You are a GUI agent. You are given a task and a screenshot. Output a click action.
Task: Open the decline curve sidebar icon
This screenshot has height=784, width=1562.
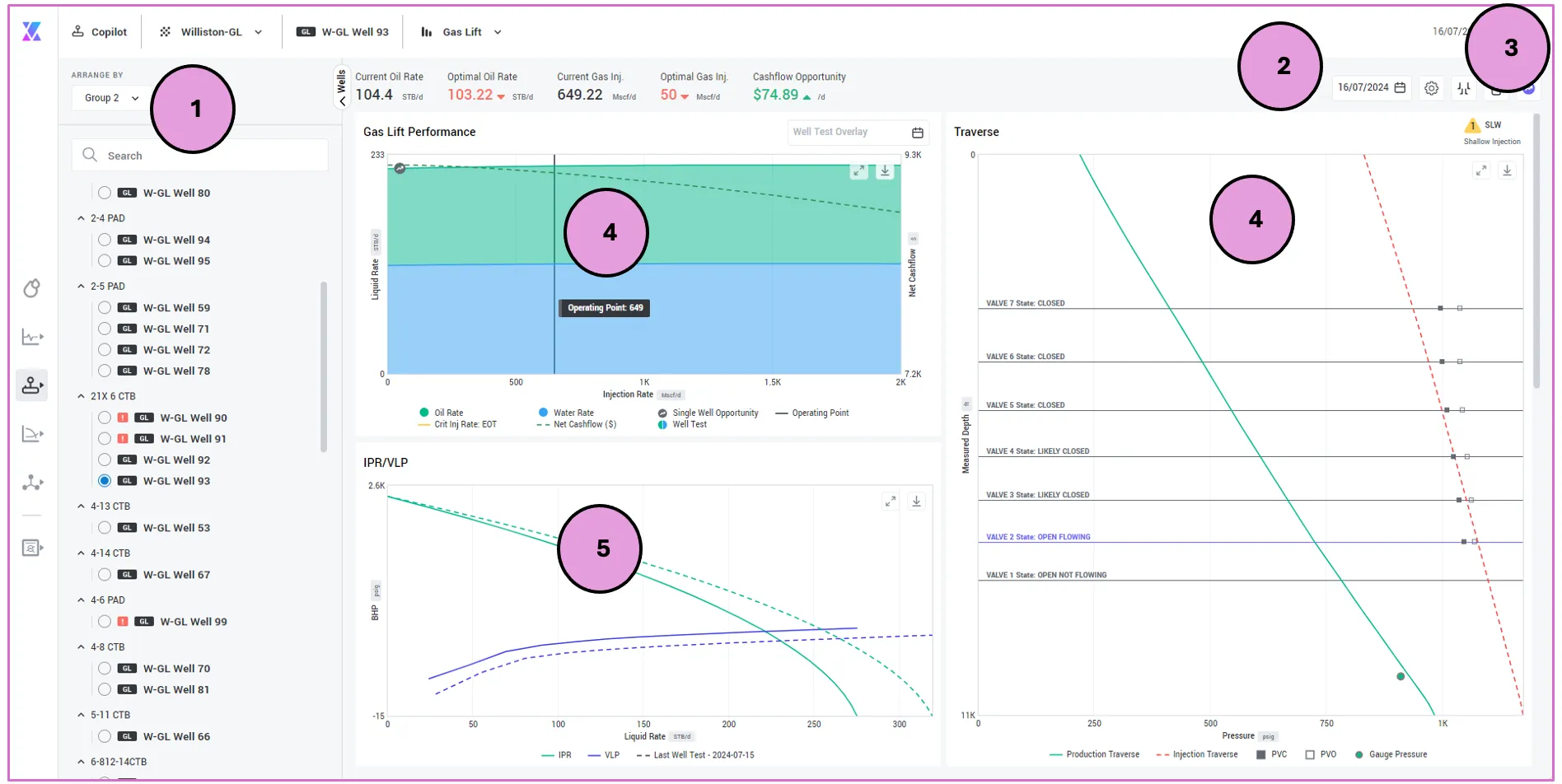[x=32, y=434]
